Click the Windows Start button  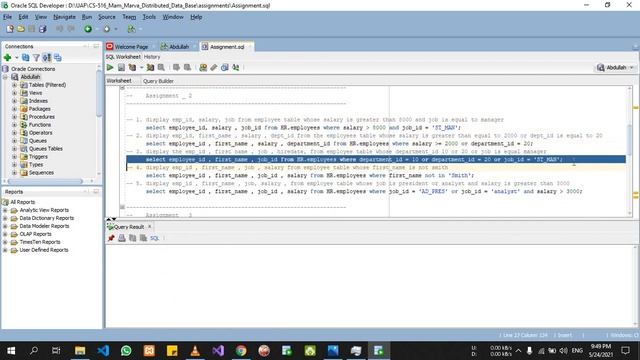tap(11, 351)
